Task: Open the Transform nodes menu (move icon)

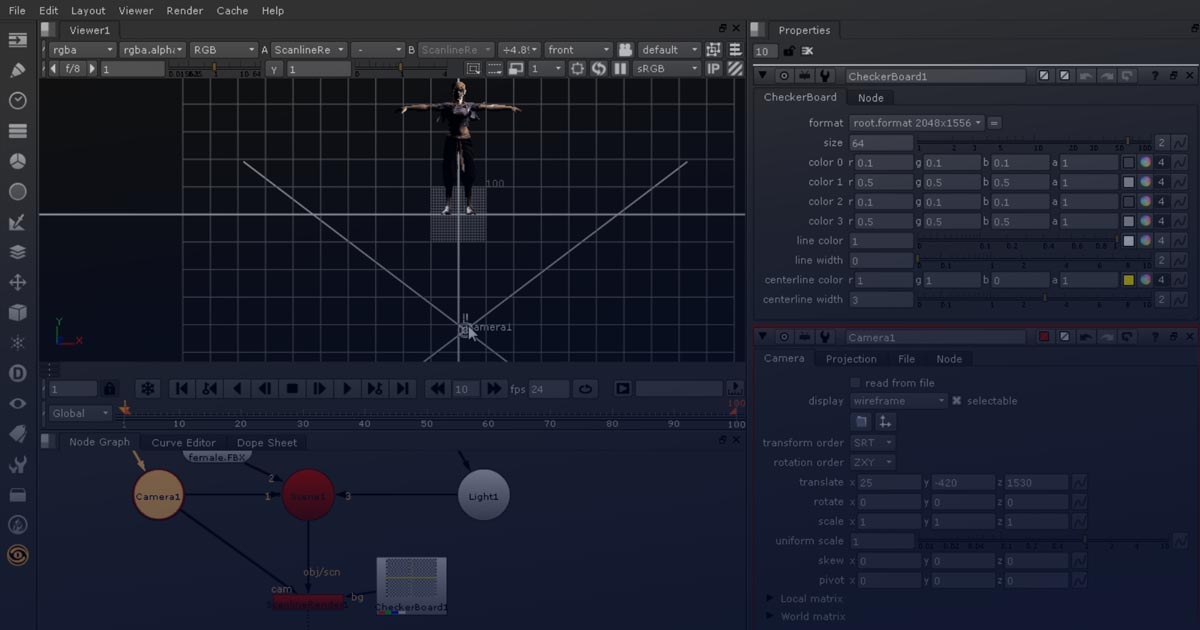Action: (x=18, y=282)
